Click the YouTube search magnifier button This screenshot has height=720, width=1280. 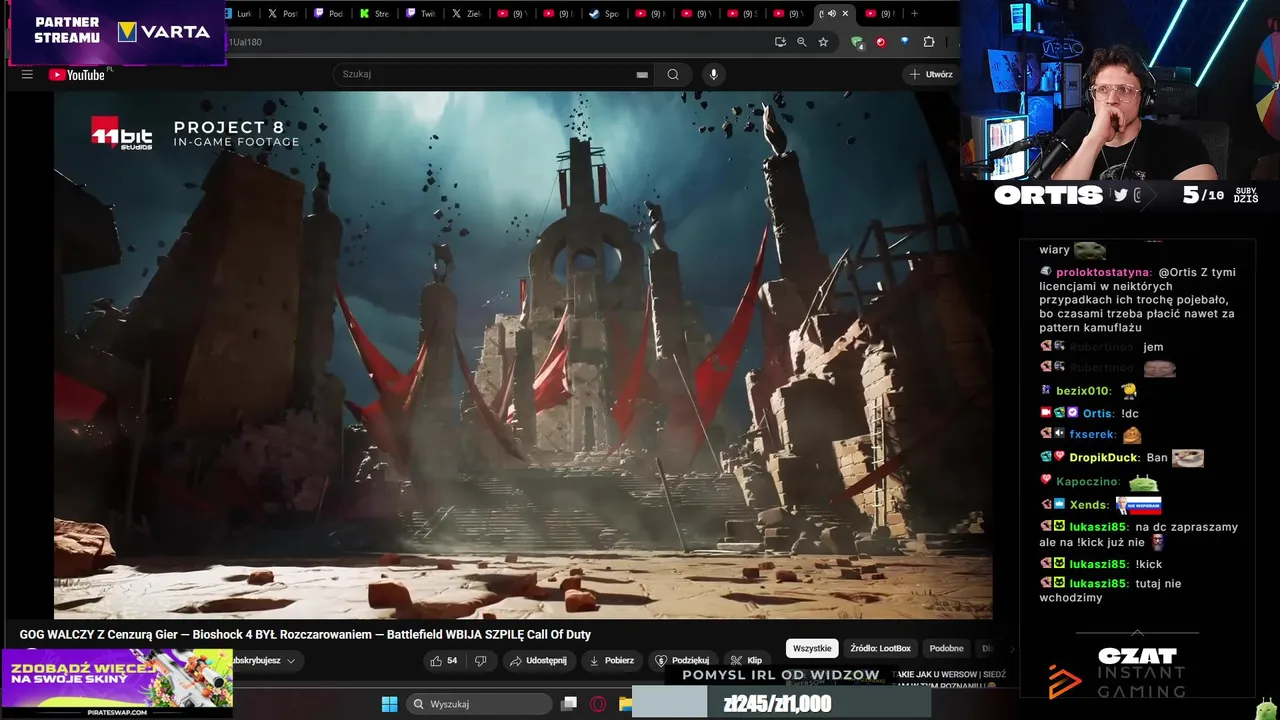click(x=673, y=74)
